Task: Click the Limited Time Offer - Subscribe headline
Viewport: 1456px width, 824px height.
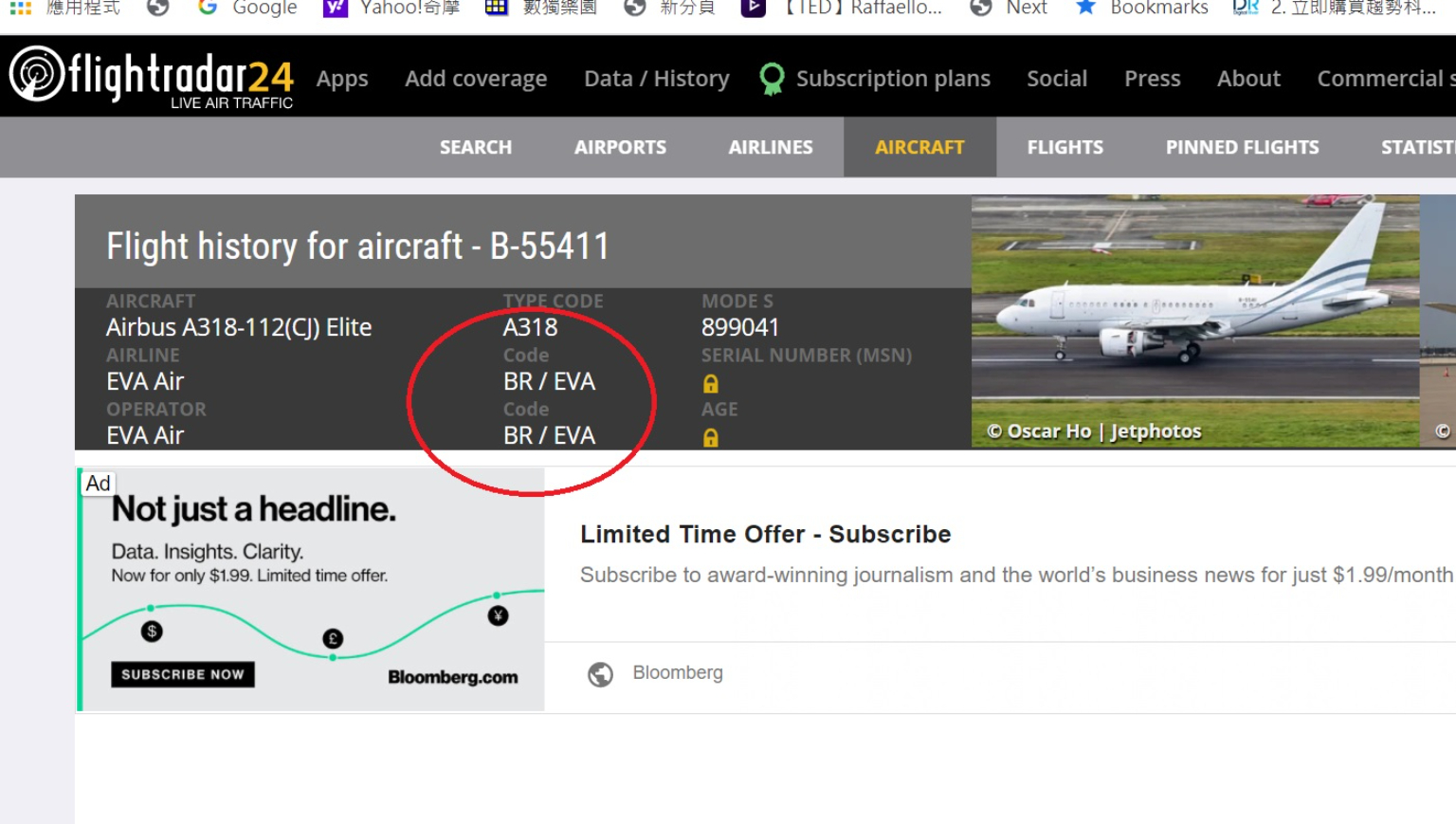Action: point(765,534)
